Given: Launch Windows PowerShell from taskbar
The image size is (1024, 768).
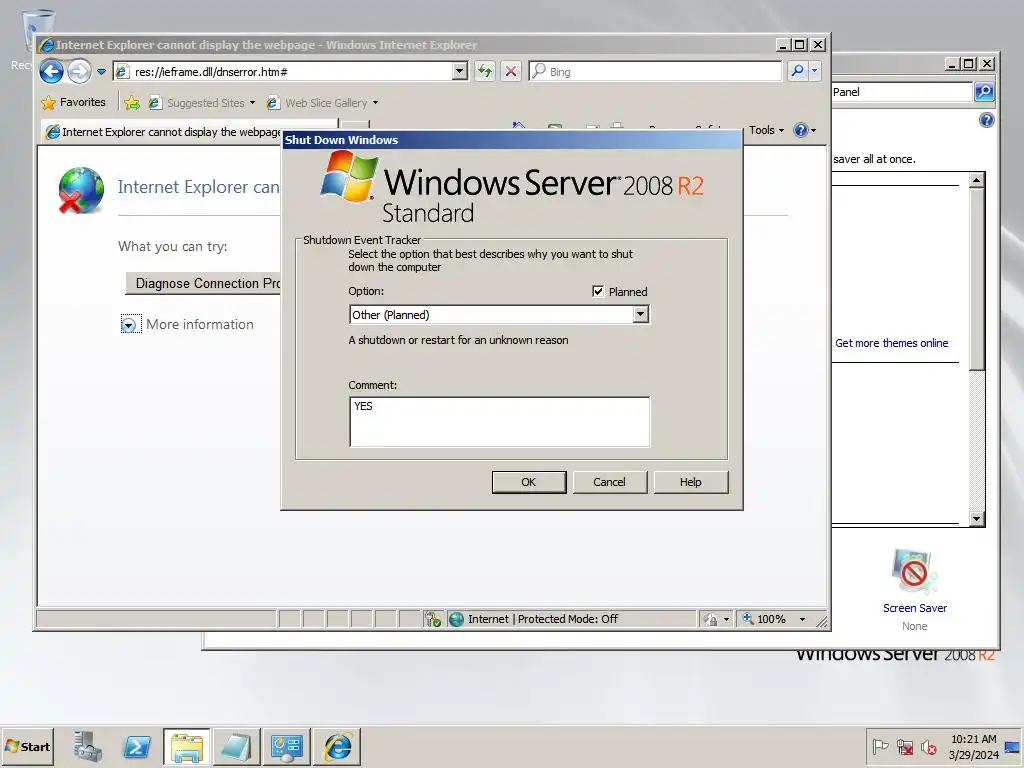Looking at the screenshot, I should pyautogui.click(x=137, y=746).
